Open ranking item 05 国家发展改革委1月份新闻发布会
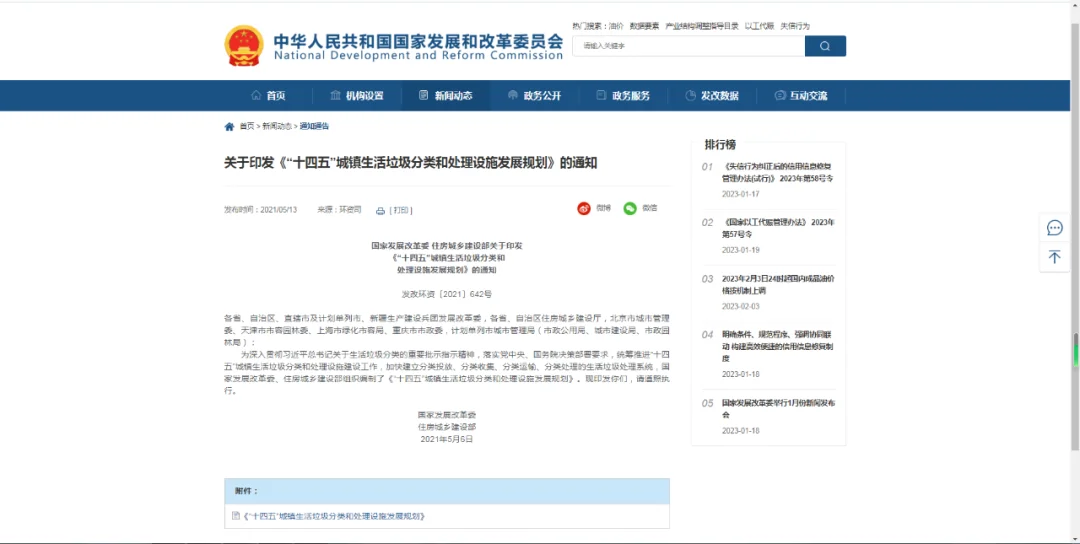1080x544 pixels. click(x=778, y=409)
